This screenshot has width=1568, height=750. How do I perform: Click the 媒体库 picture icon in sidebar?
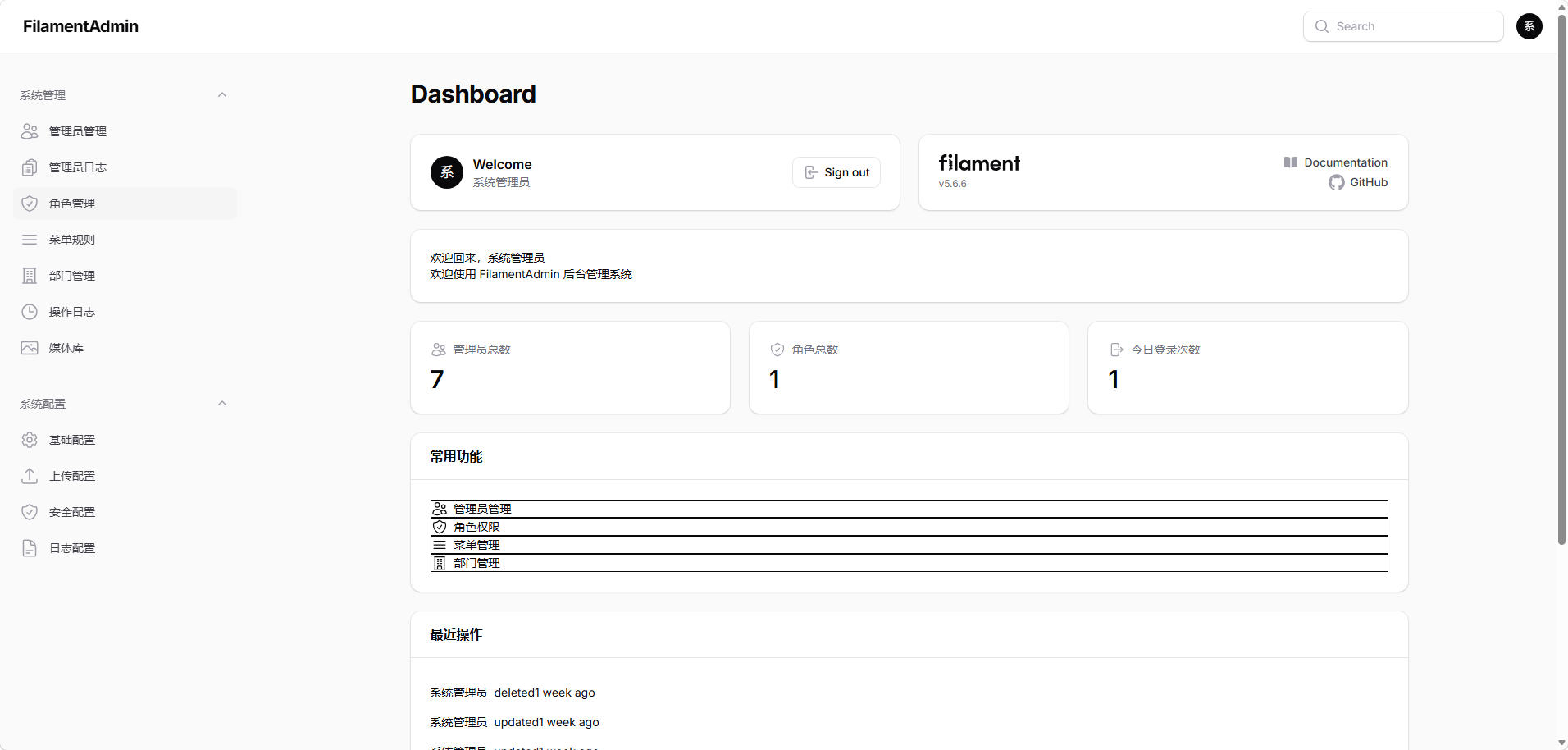[30, 348]
